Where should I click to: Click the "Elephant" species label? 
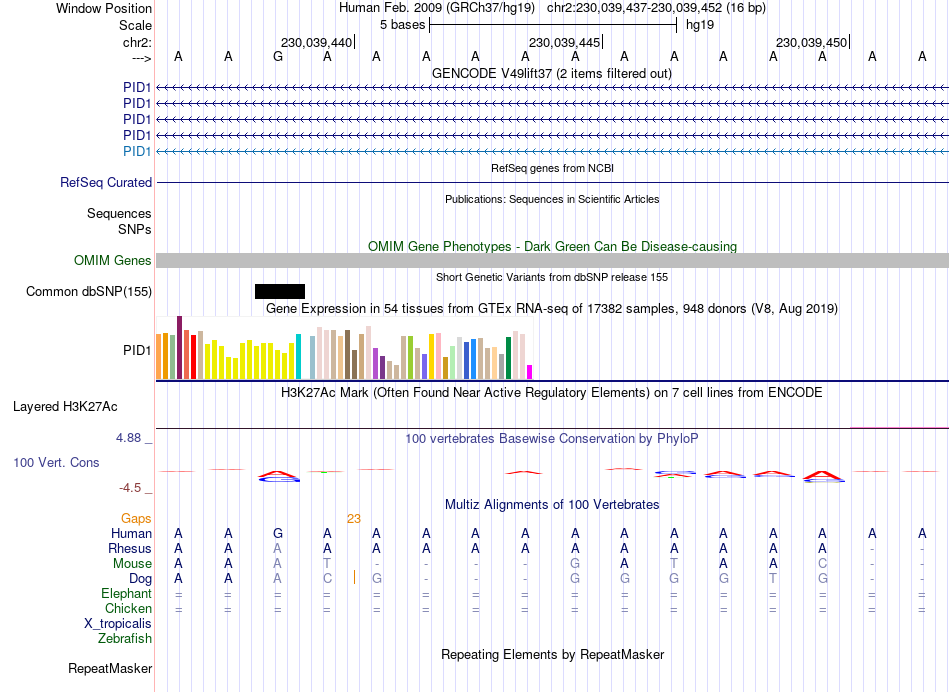coord(126,593)
